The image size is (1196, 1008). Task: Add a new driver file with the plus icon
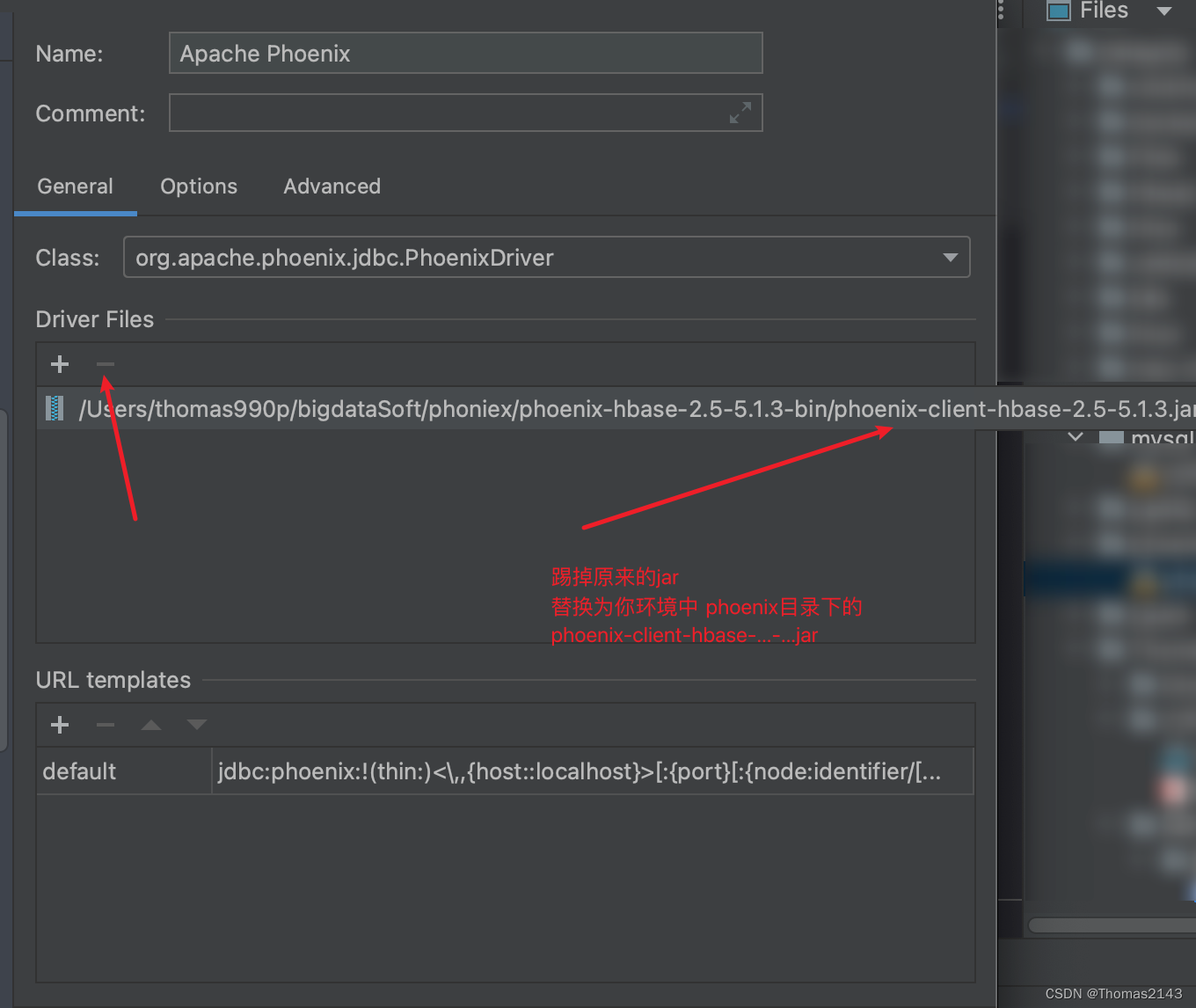(x=59, y=364)
